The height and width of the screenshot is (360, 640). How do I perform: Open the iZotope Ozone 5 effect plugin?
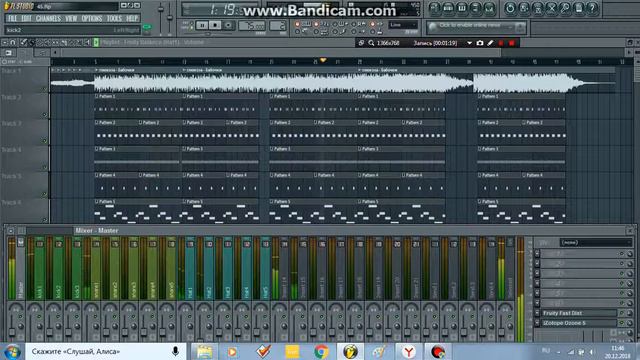click(x=579, y=323)
